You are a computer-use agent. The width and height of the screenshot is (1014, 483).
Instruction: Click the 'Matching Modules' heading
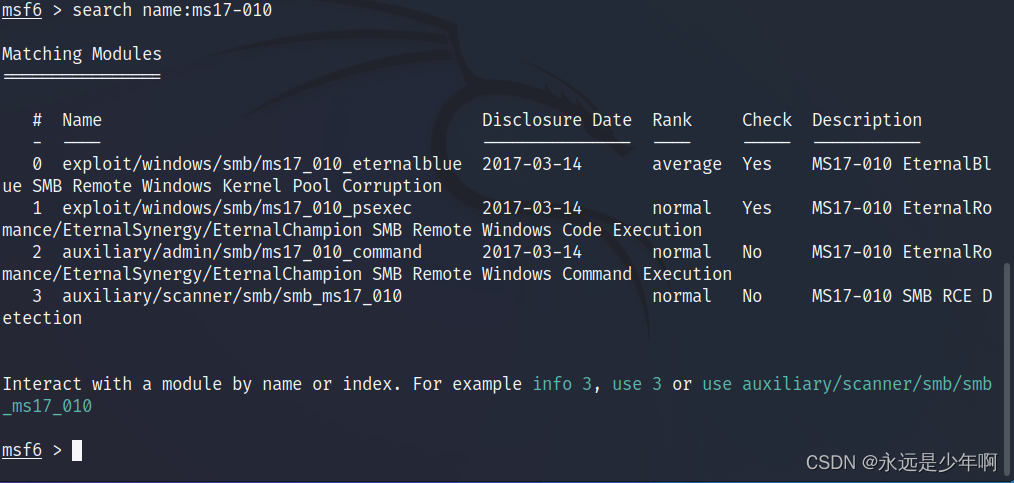pos(82,54)
